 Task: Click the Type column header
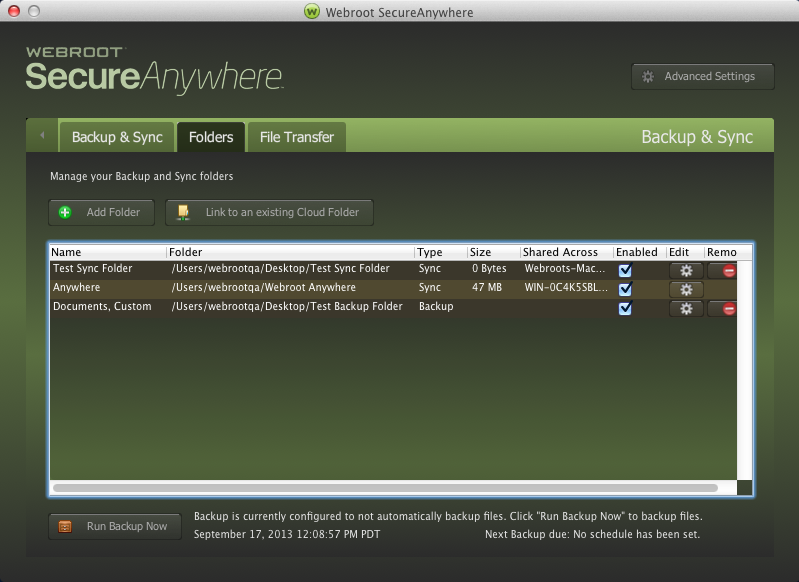coord(441,252)
